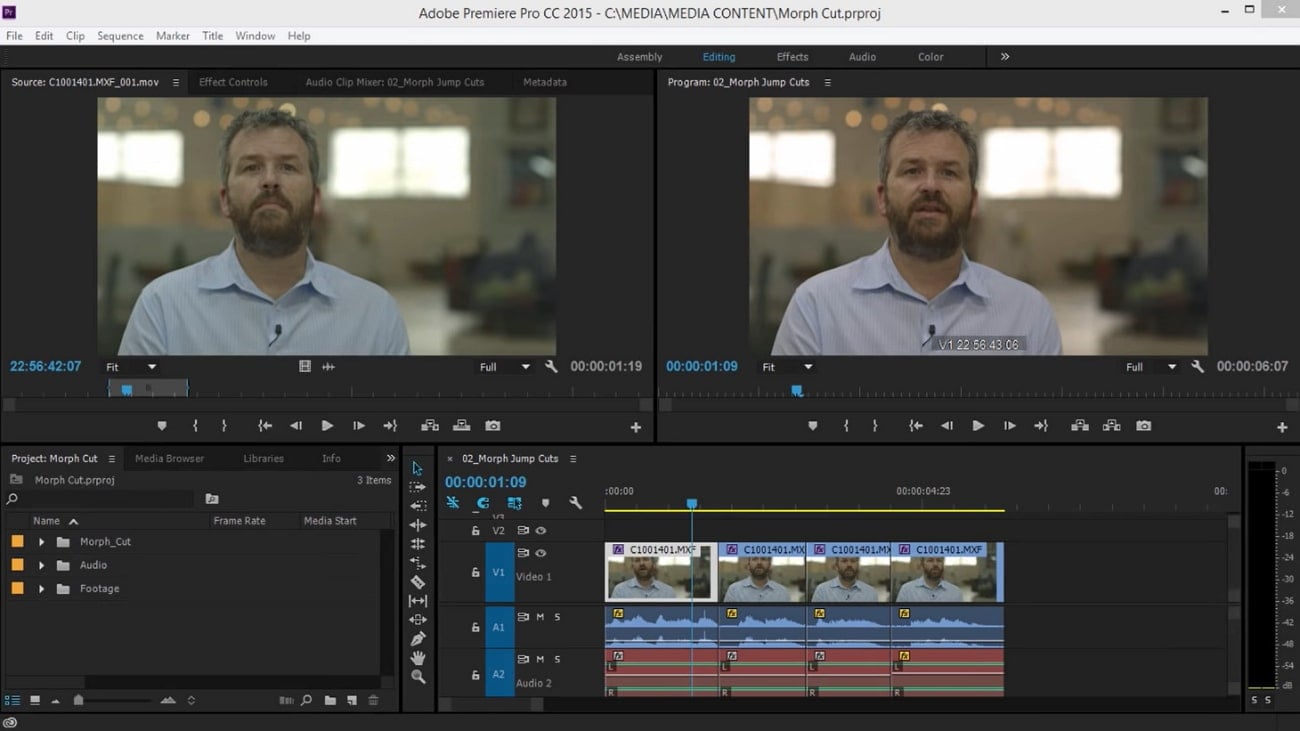Solo audio track A1
The image size is (1300, 731).
557,617
